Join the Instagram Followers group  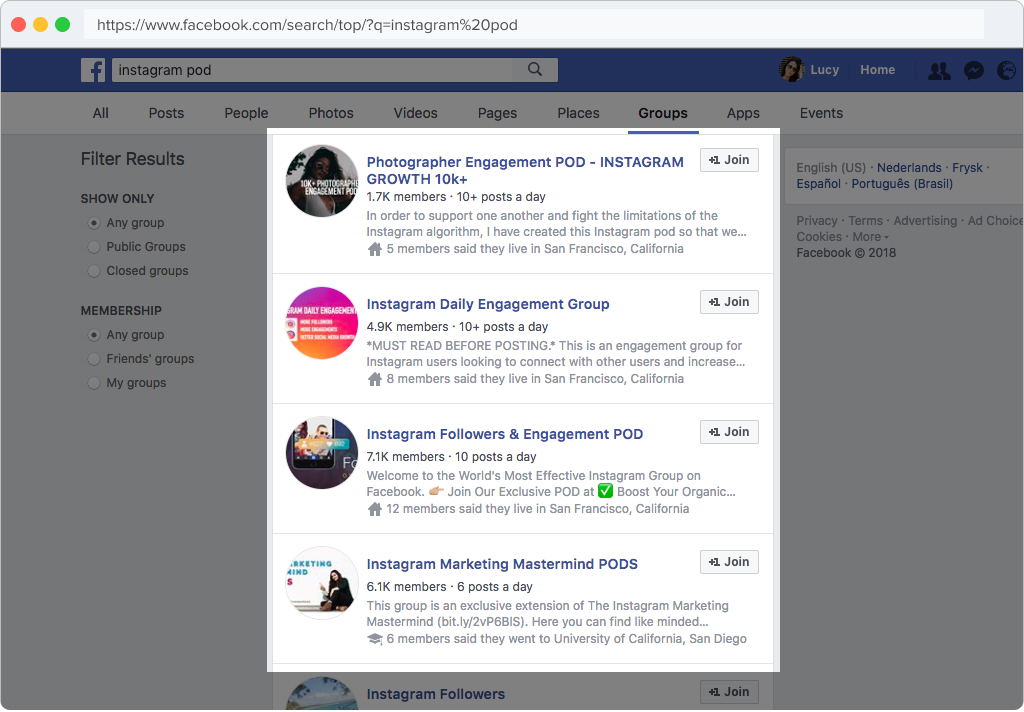pos(729,692)
